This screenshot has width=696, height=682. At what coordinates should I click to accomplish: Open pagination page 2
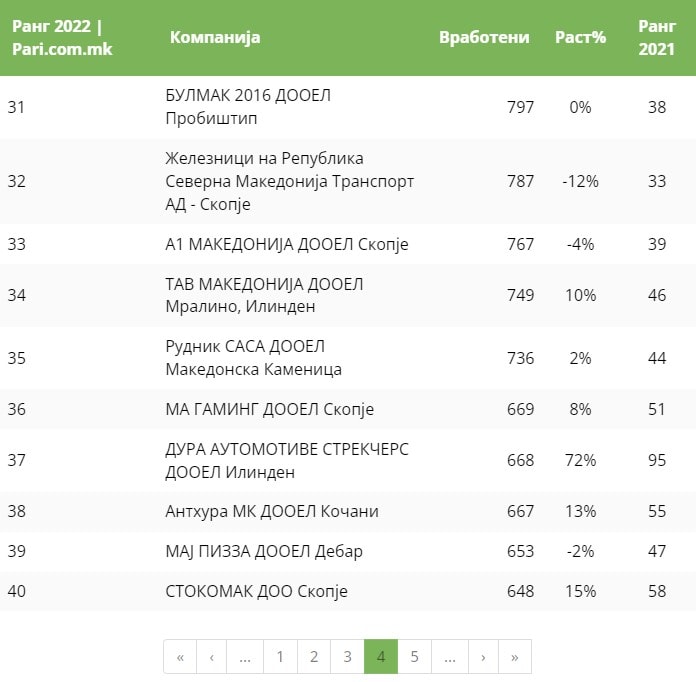tap(314, 657)
